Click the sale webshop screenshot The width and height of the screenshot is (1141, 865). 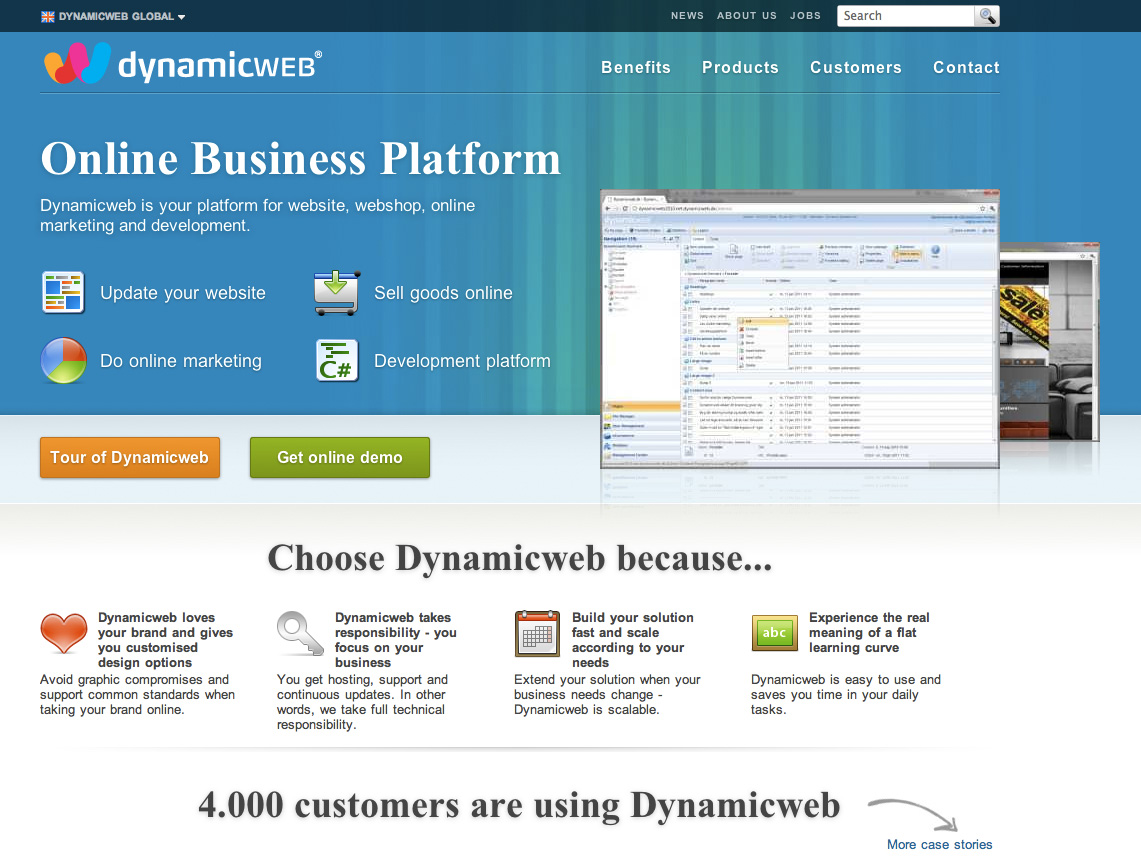[x=1049, y=342]
